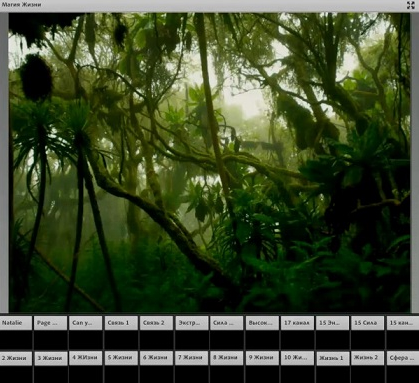This screenshot has width=419, height=383.
Task: Select the Жизнь 2 button
Action: pyautogui.click(x=367, y=358)
